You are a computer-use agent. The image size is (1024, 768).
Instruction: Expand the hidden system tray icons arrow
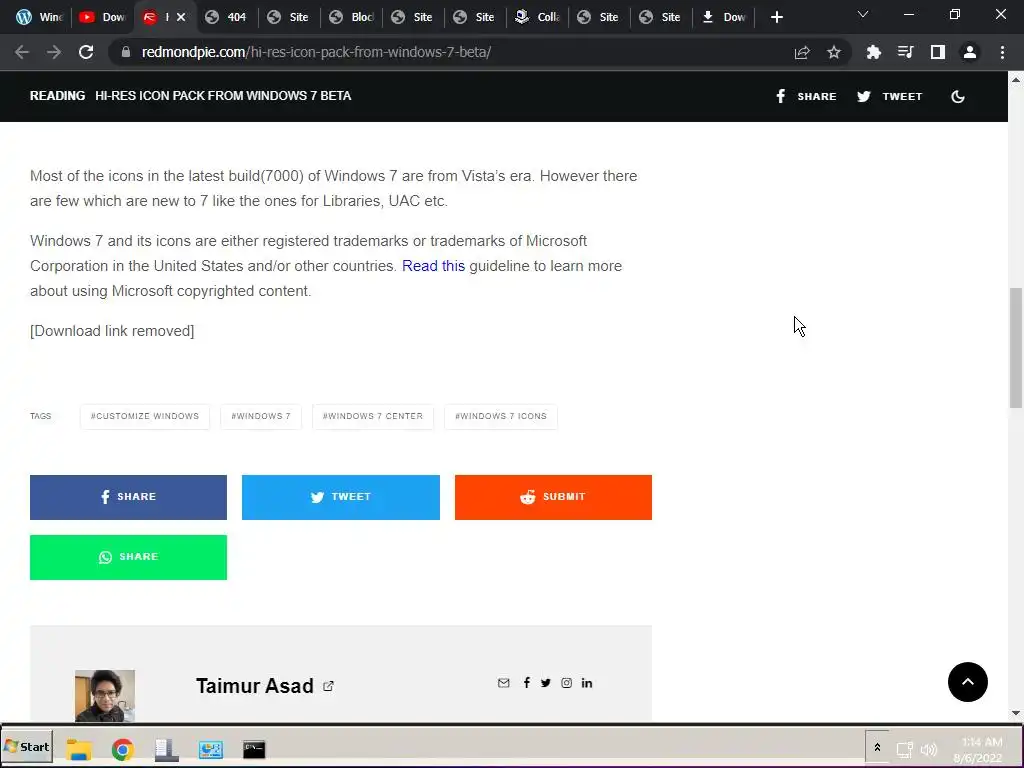tap(877, 747)
